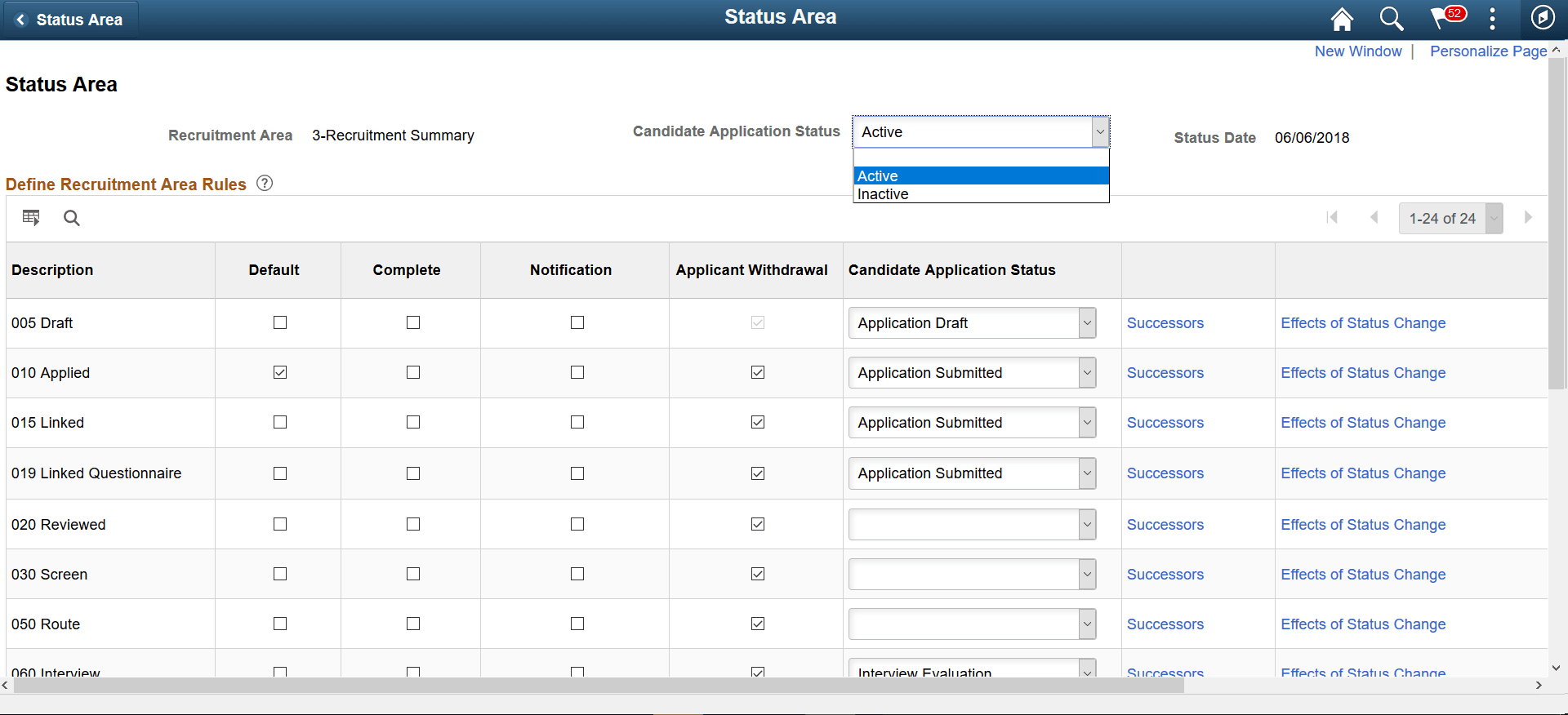Screen dimensions: 1568x715
Task: Open Application Draft dropdown for 005 Draft
Action: (972, 323)
